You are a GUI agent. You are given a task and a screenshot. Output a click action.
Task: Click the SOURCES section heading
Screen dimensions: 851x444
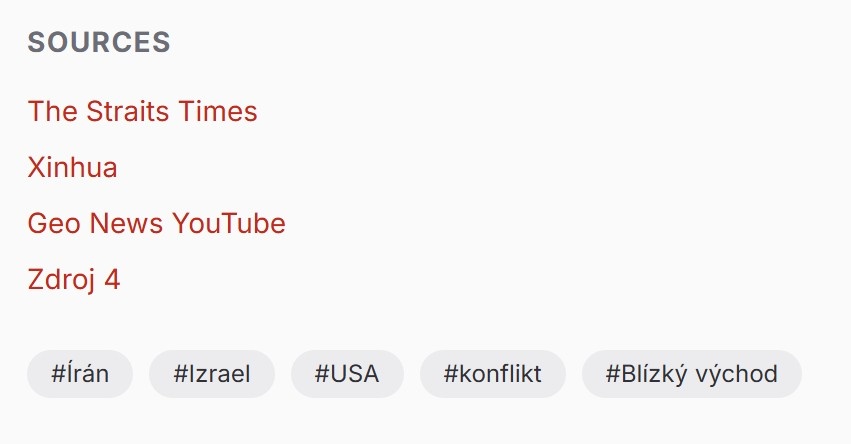click(99, 42)
